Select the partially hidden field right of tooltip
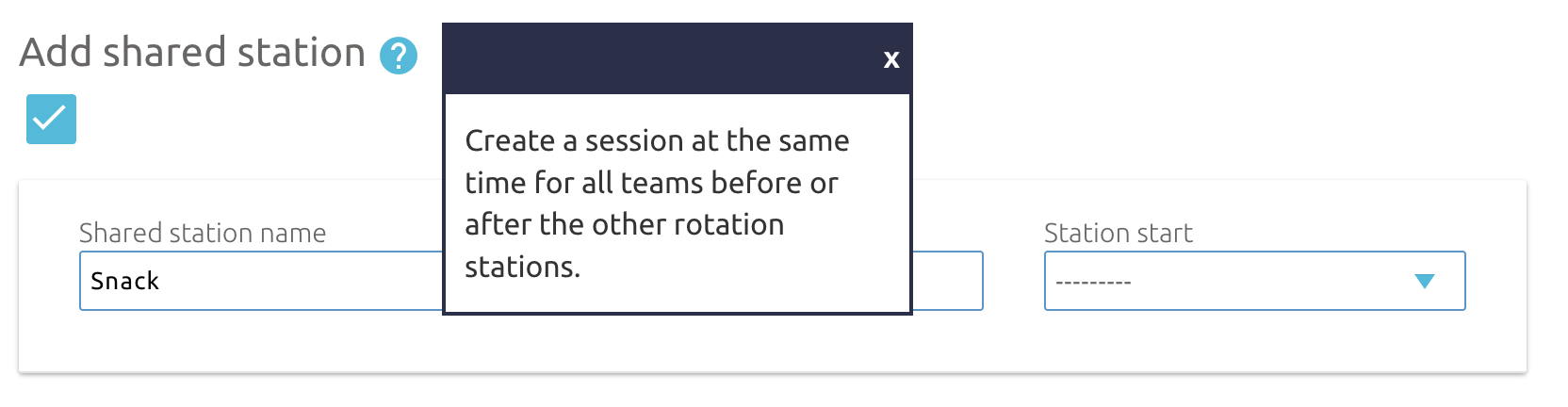 tap(948, 281)
